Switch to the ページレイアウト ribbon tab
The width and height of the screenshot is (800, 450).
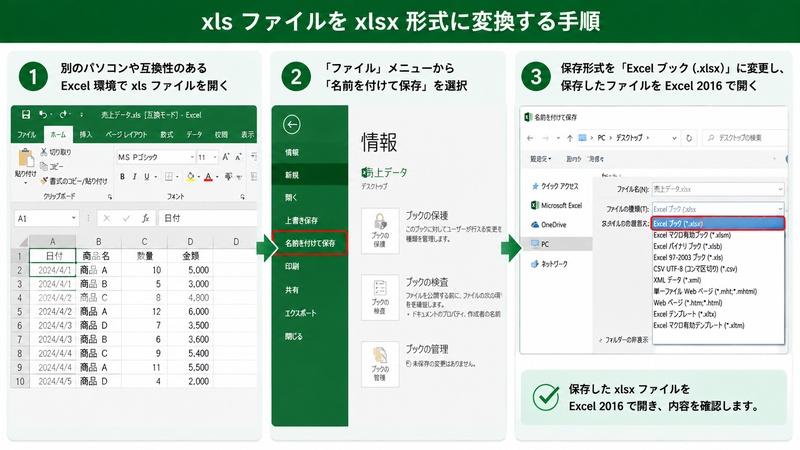coord(126,135)
